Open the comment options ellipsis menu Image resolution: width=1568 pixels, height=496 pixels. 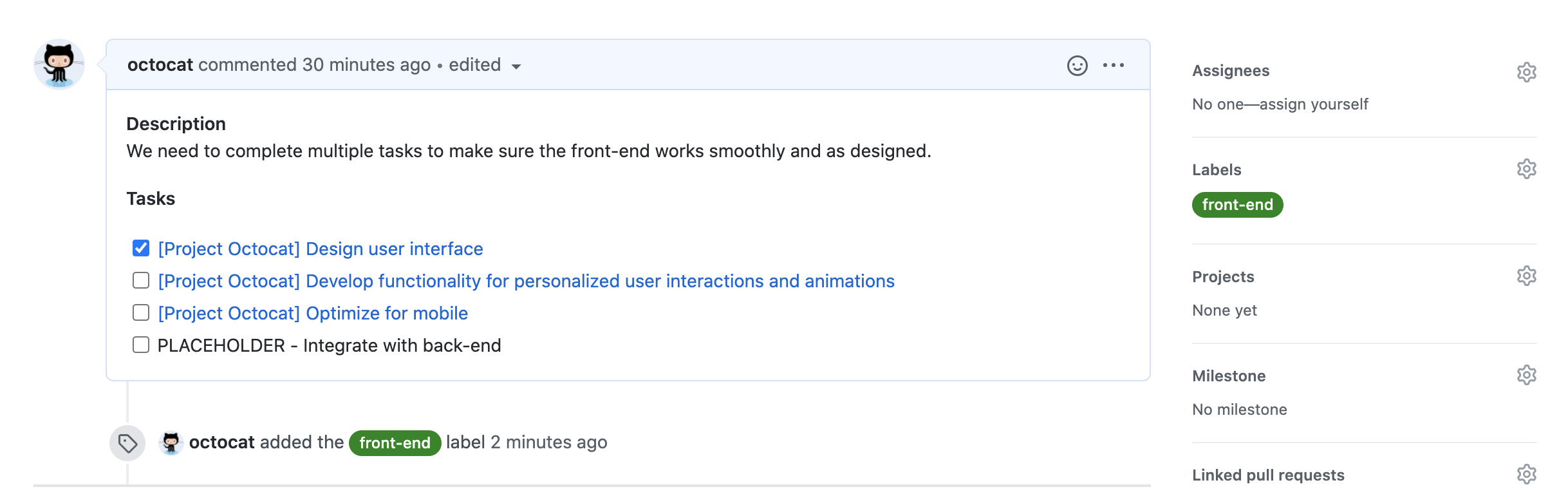point(1113,66)
